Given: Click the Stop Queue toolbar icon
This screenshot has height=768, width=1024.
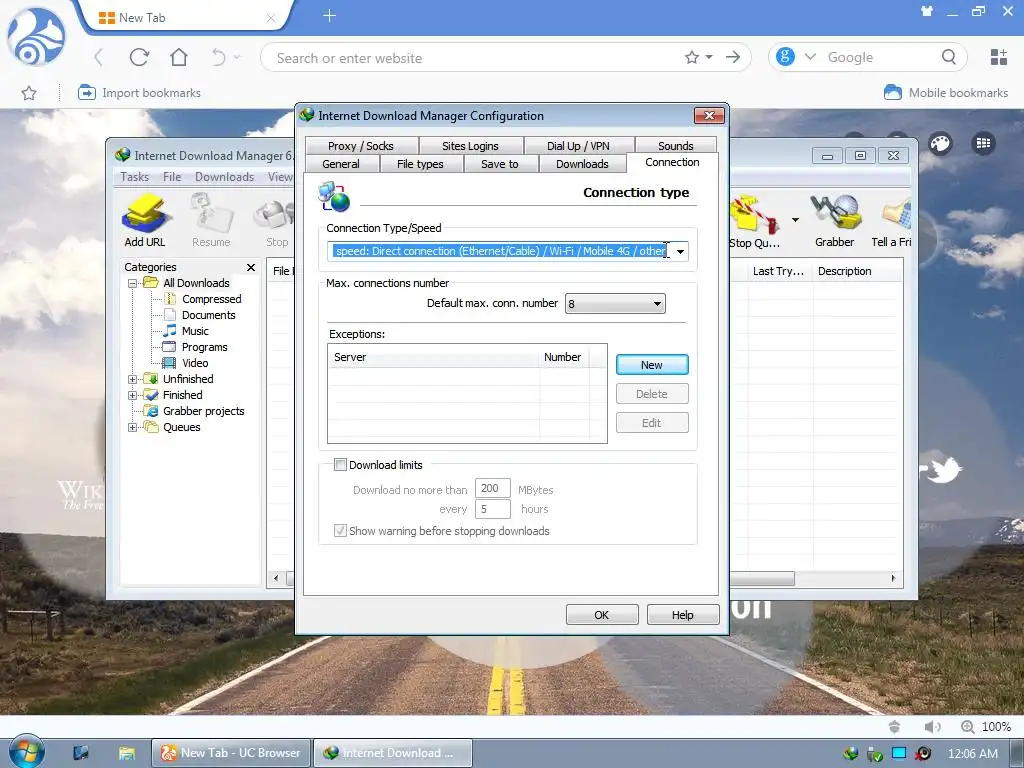Looking at the screenshot, I should pos(754,214).
